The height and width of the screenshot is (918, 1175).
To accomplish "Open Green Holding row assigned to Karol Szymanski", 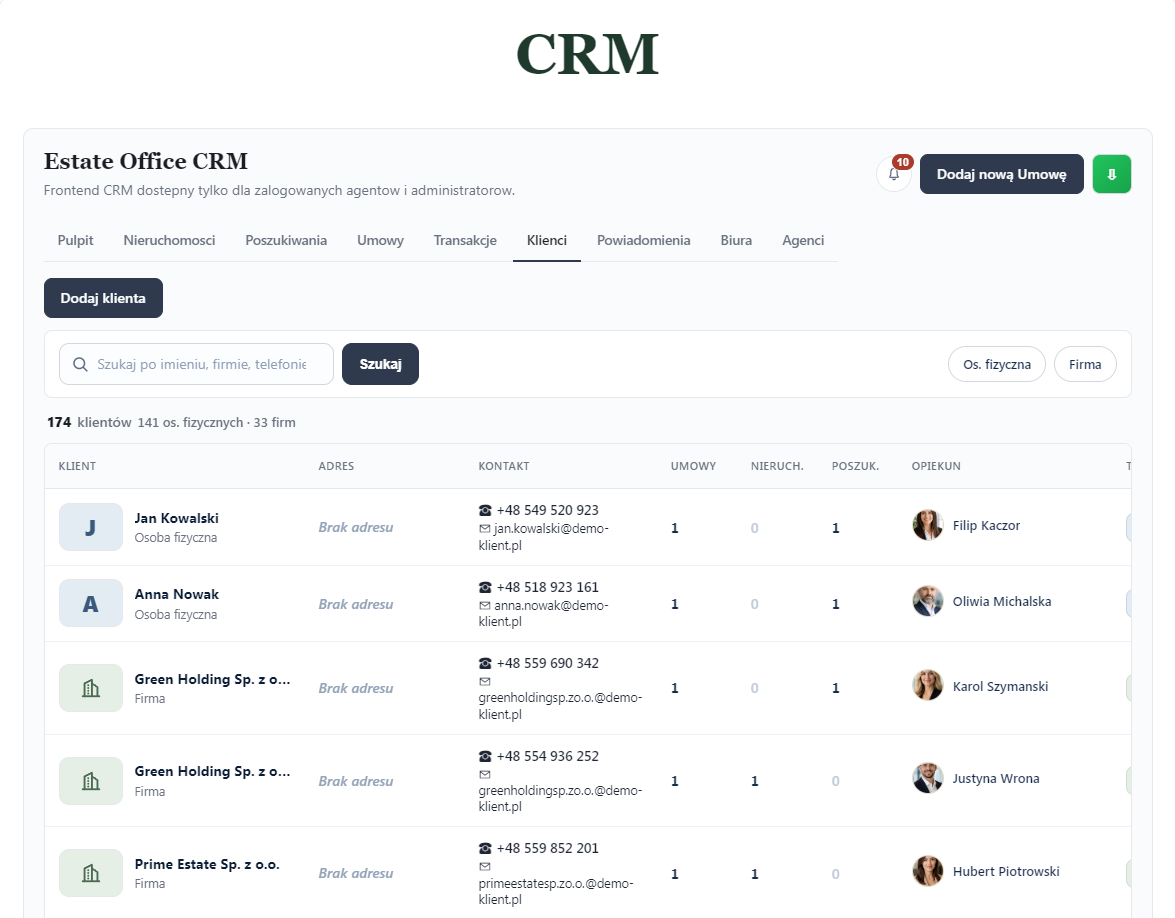I will tap(588, 688).
